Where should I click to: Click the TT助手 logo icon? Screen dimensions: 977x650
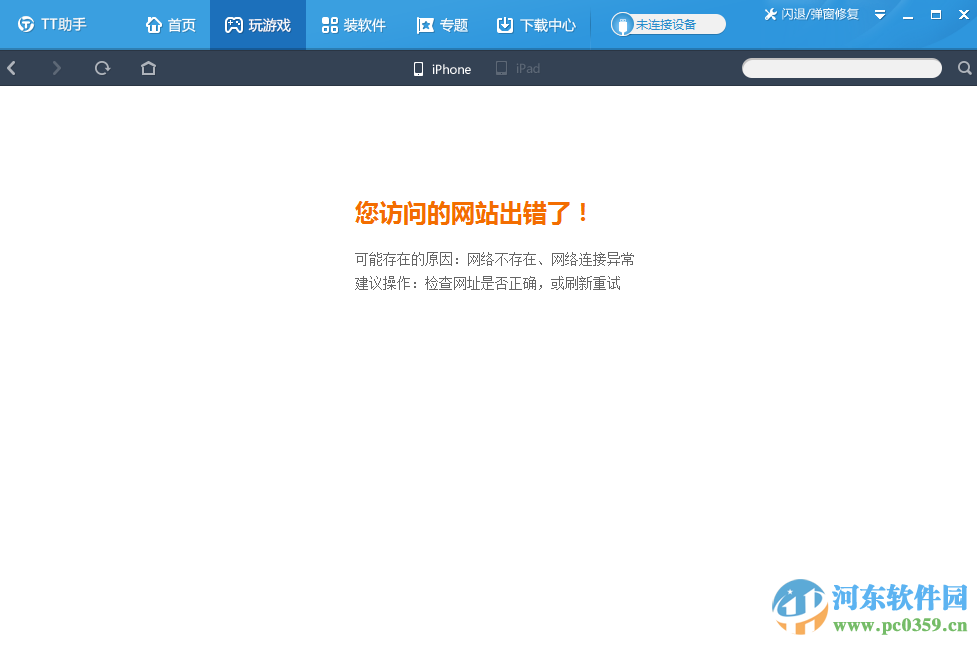(x=24, y=24)
